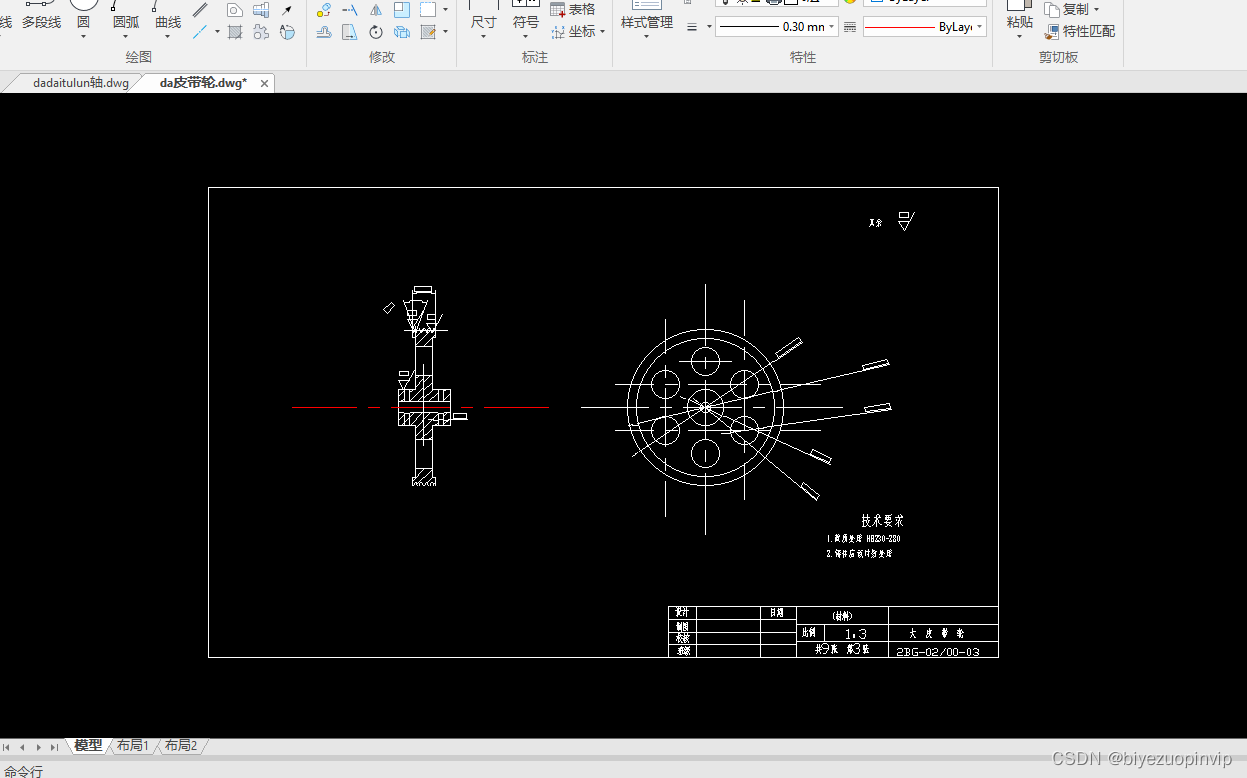Expand the line tool dropdown arrow
Image resolution: width=1247 pixels, height=778 pixels.
coord(217,32)
